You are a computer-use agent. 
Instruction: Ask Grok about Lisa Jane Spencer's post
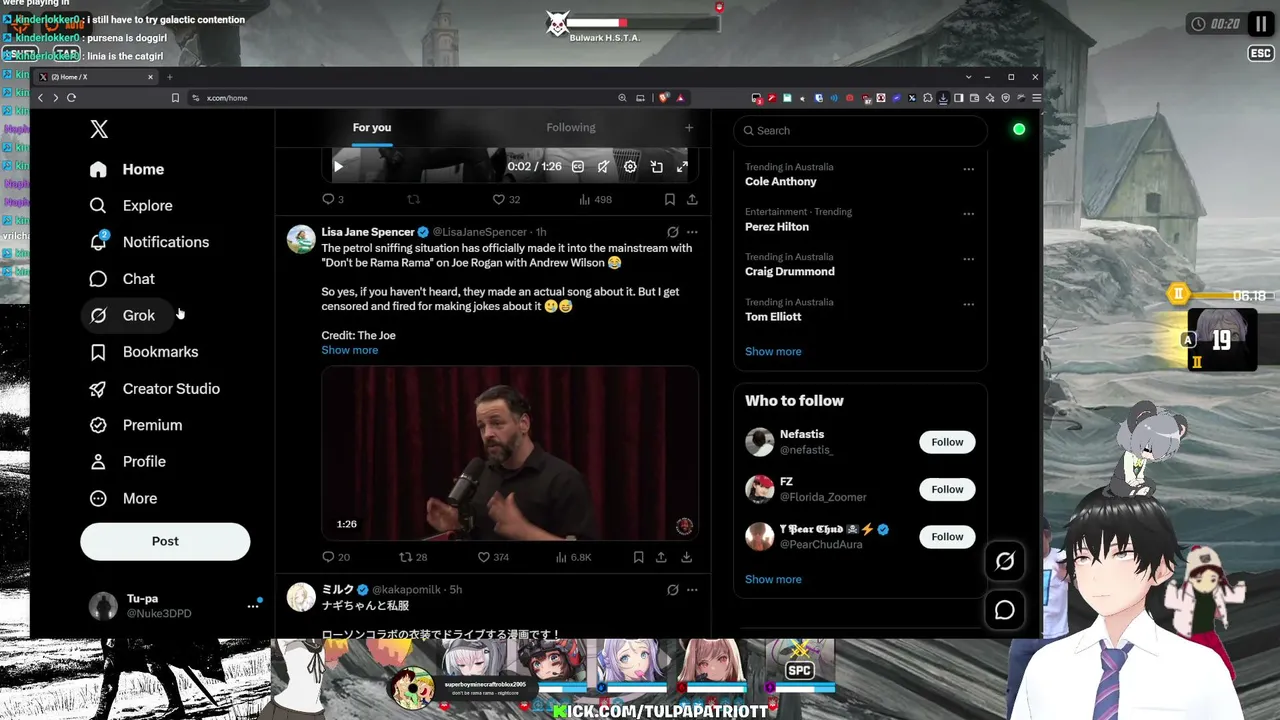(x=673, y=232)
